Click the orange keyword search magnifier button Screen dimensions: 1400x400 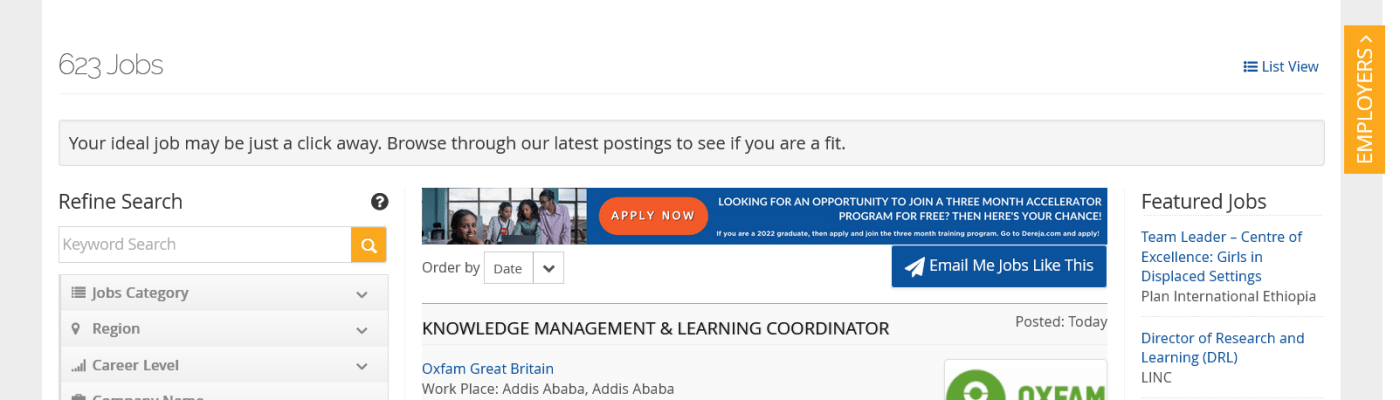coord(368,245)
